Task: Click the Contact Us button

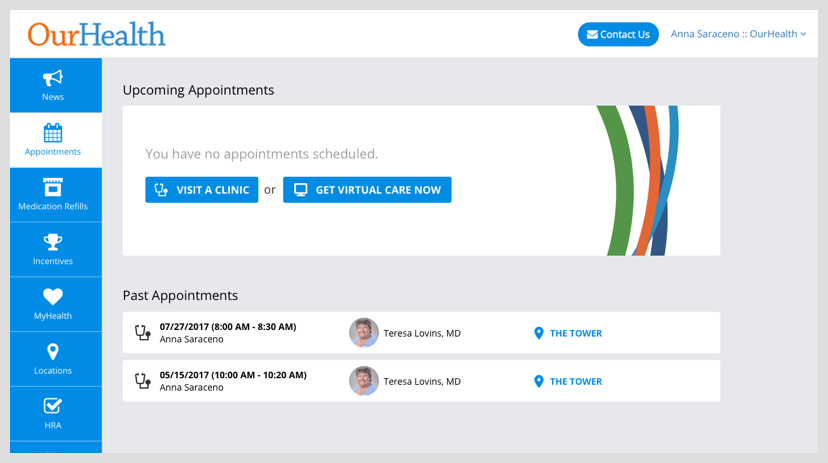Action: (x=618, y=34)
